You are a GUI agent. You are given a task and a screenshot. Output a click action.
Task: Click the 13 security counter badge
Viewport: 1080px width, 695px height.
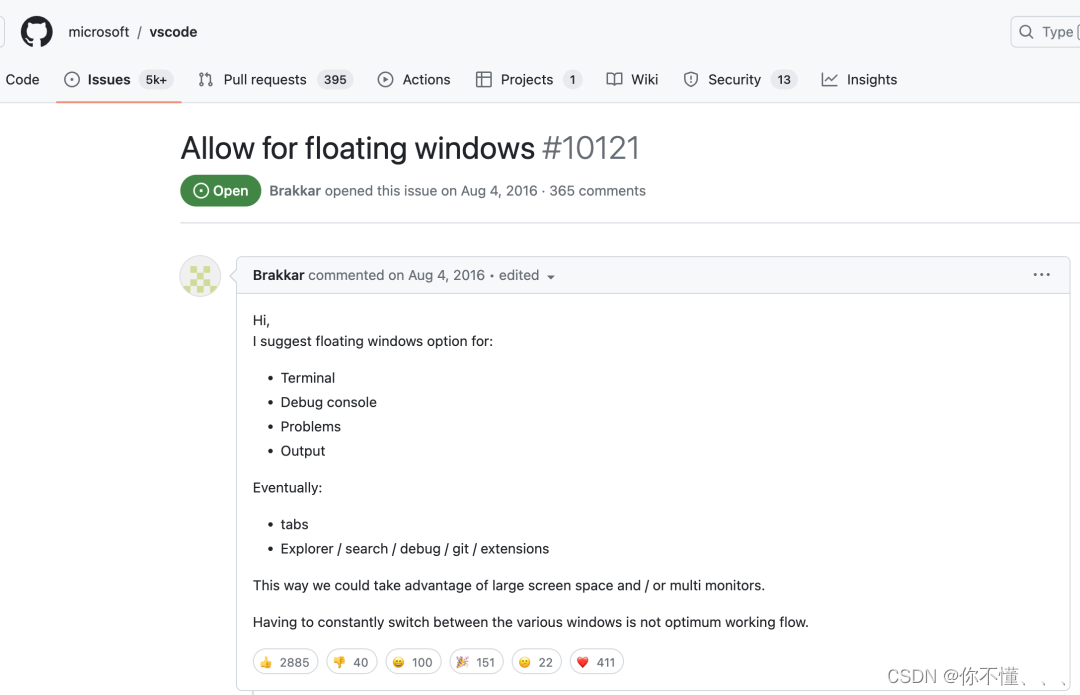pyautogui.click(x=784, y=80)
